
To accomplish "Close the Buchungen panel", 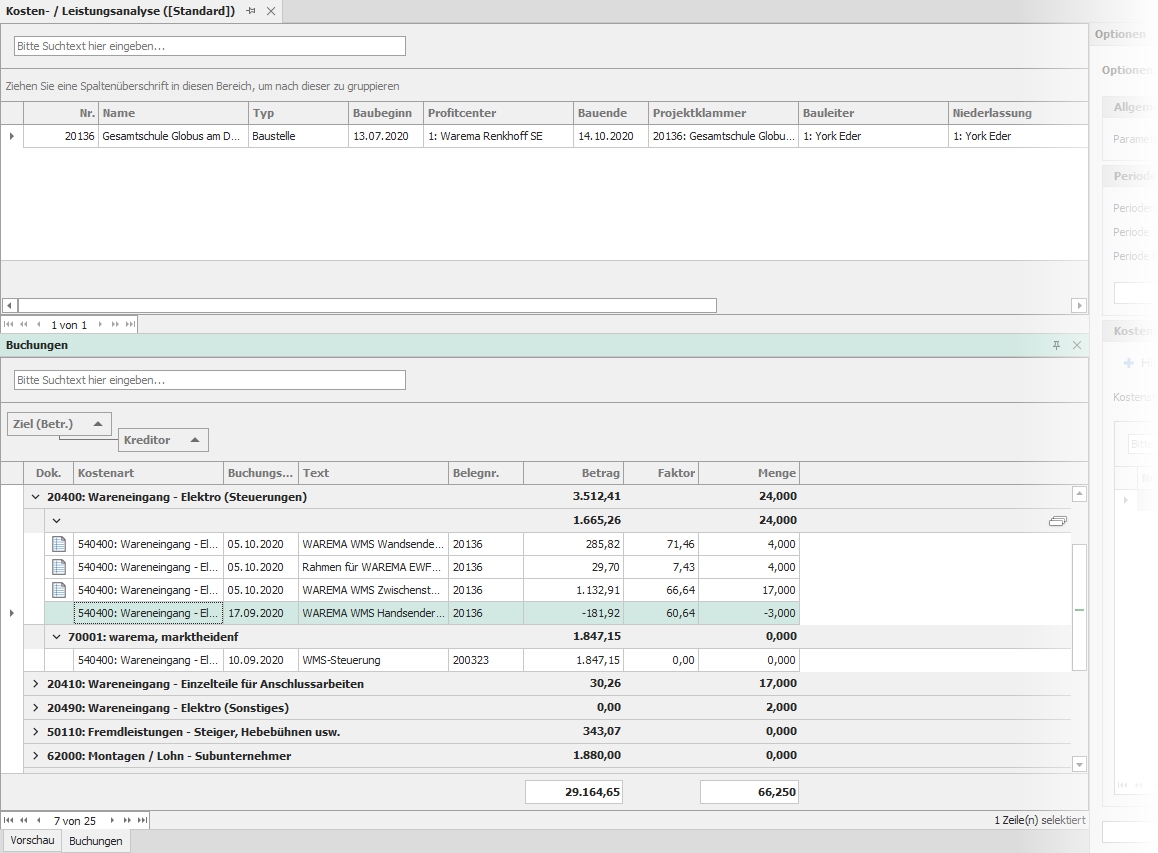I will (1077, 345).
